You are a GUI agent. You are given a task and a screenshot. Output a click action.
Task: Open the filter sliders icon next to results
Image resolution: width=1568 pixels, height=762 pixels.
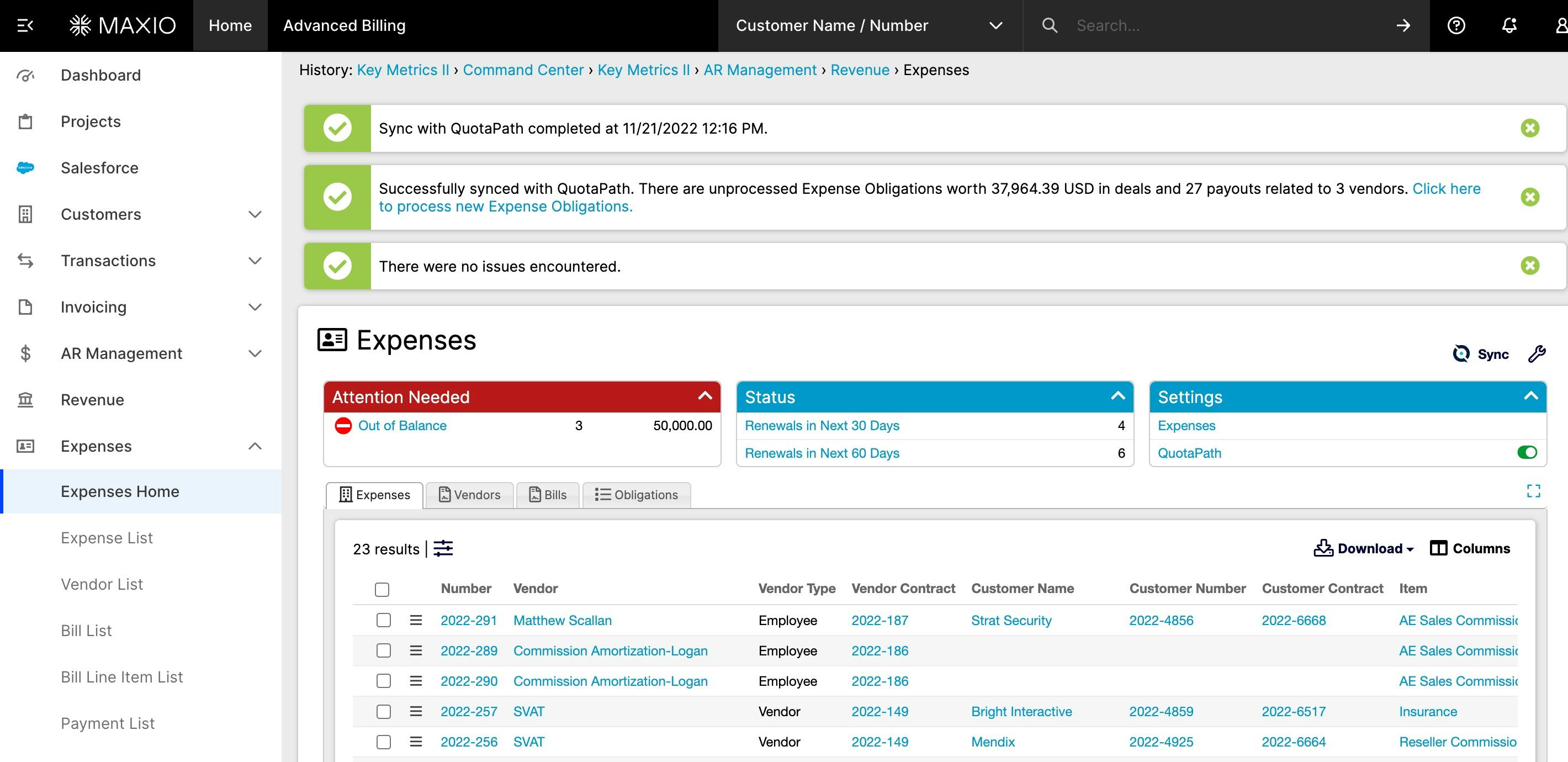(443, 548)
